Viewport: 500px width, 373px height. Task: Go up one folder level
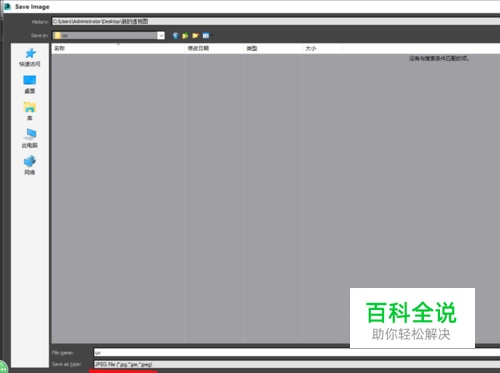(x=185, y=35)
